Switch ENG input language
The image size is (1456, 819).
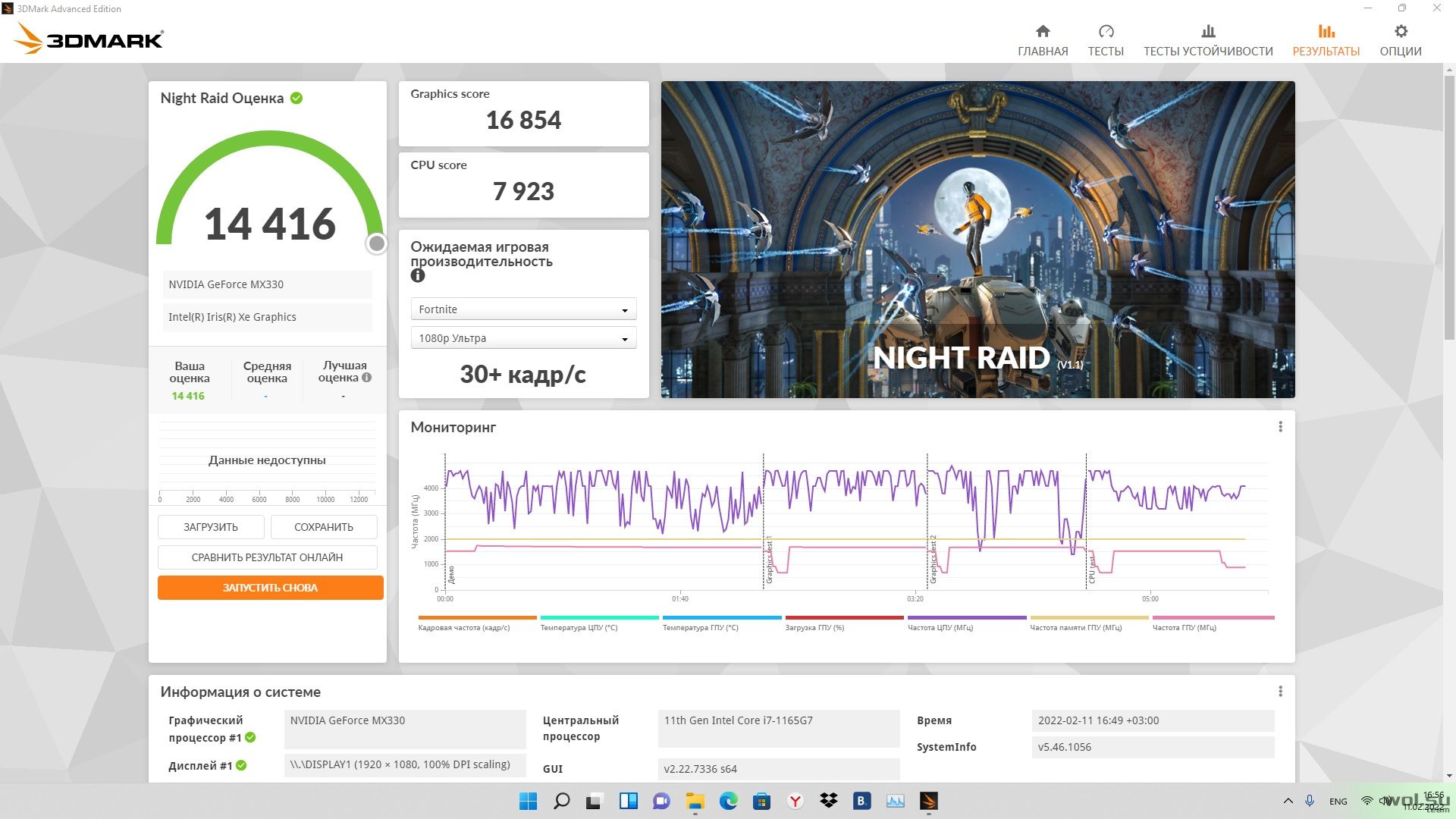pyautogui.click(x=1338, y=801)
